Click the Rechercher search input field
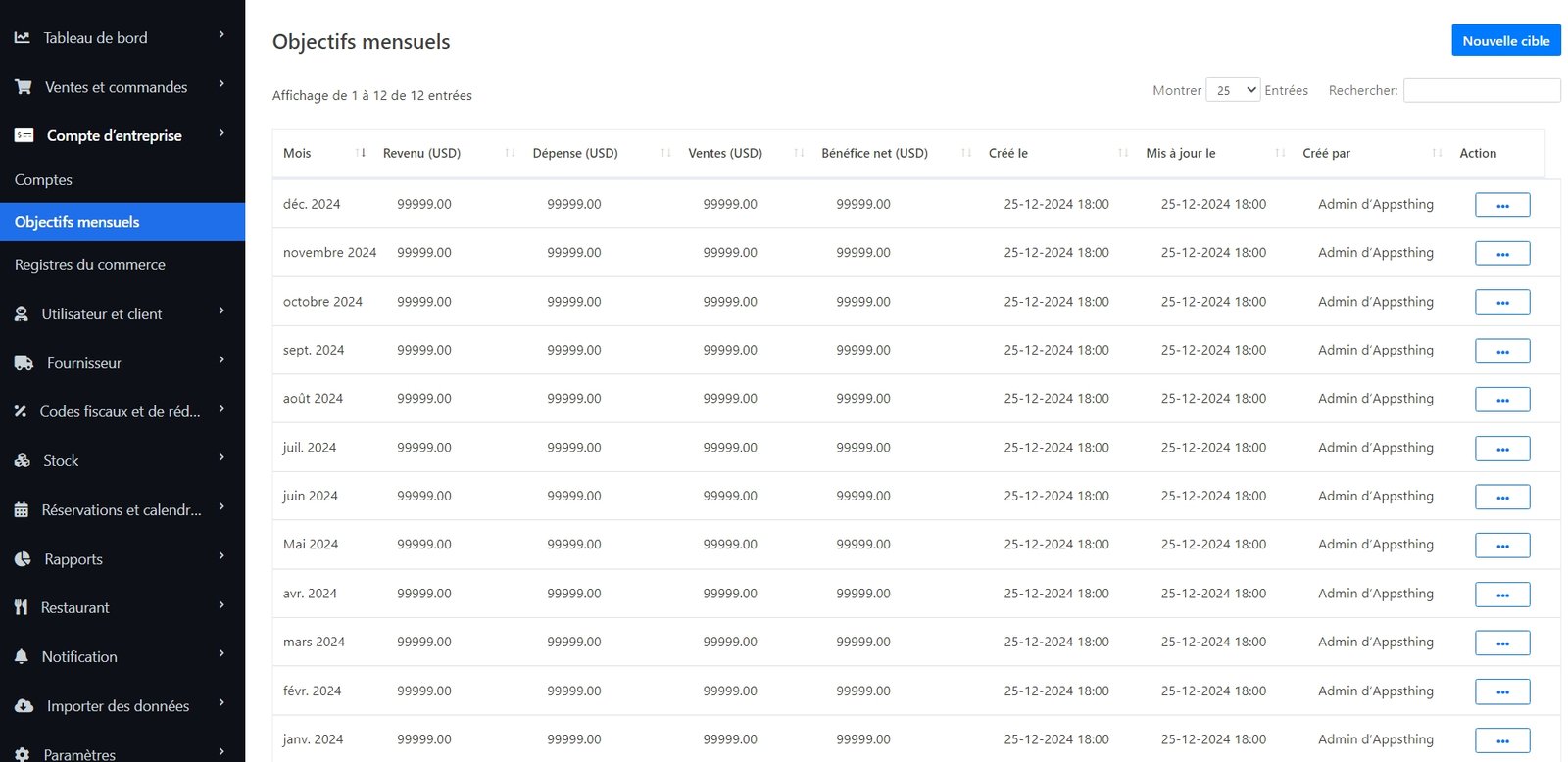The width and height of the screenshot is (1568, 762). pos(1481,90)
